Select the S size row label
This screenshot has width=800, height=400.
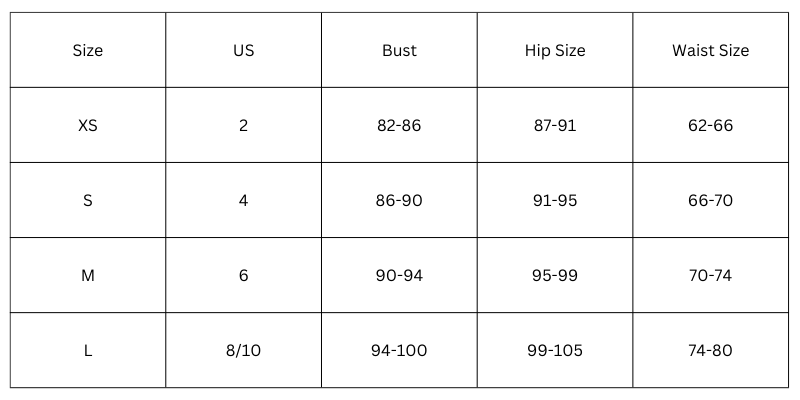(88, 200)
